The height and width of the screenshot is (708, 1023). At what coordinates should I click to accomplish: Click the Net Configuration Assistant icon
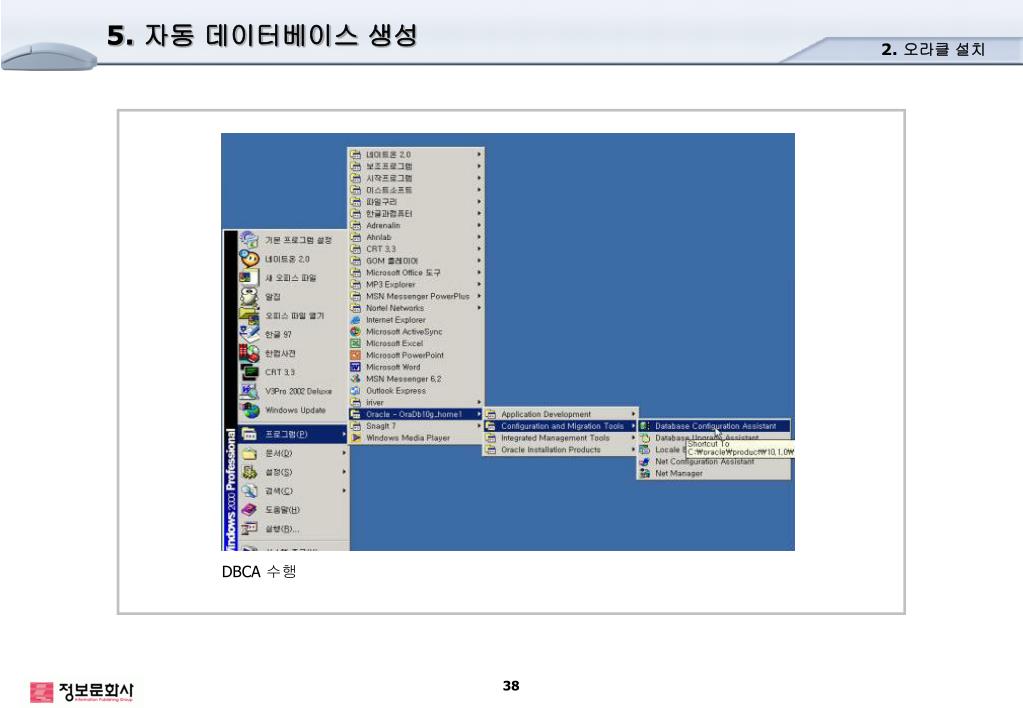pyautogui.click(x=645, y=461)
